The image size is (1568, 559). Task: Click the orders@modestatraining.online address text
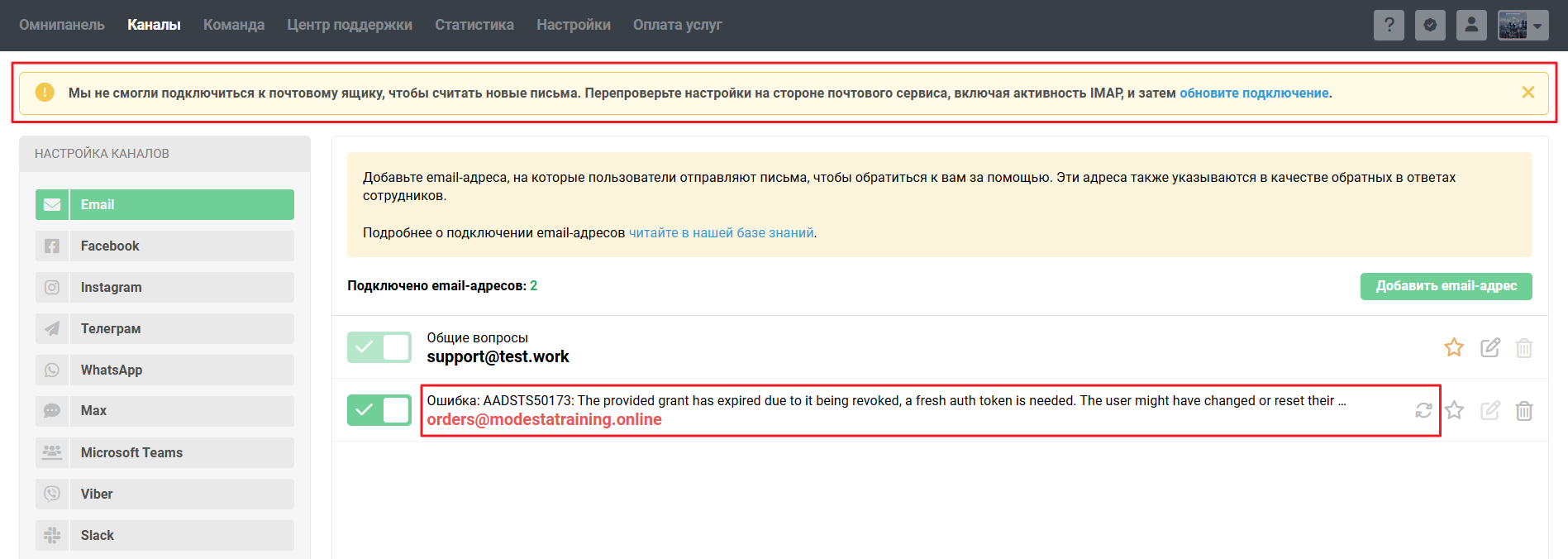tap(544, 419)
